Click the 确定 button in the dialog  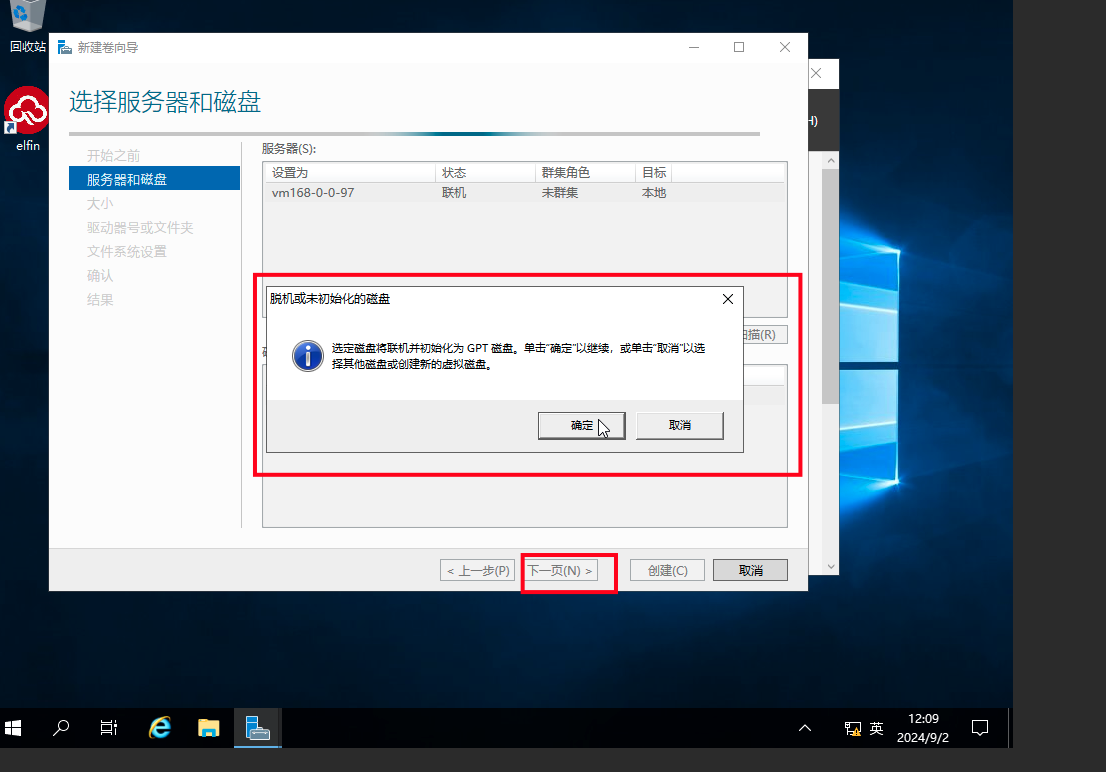point(581,426)
